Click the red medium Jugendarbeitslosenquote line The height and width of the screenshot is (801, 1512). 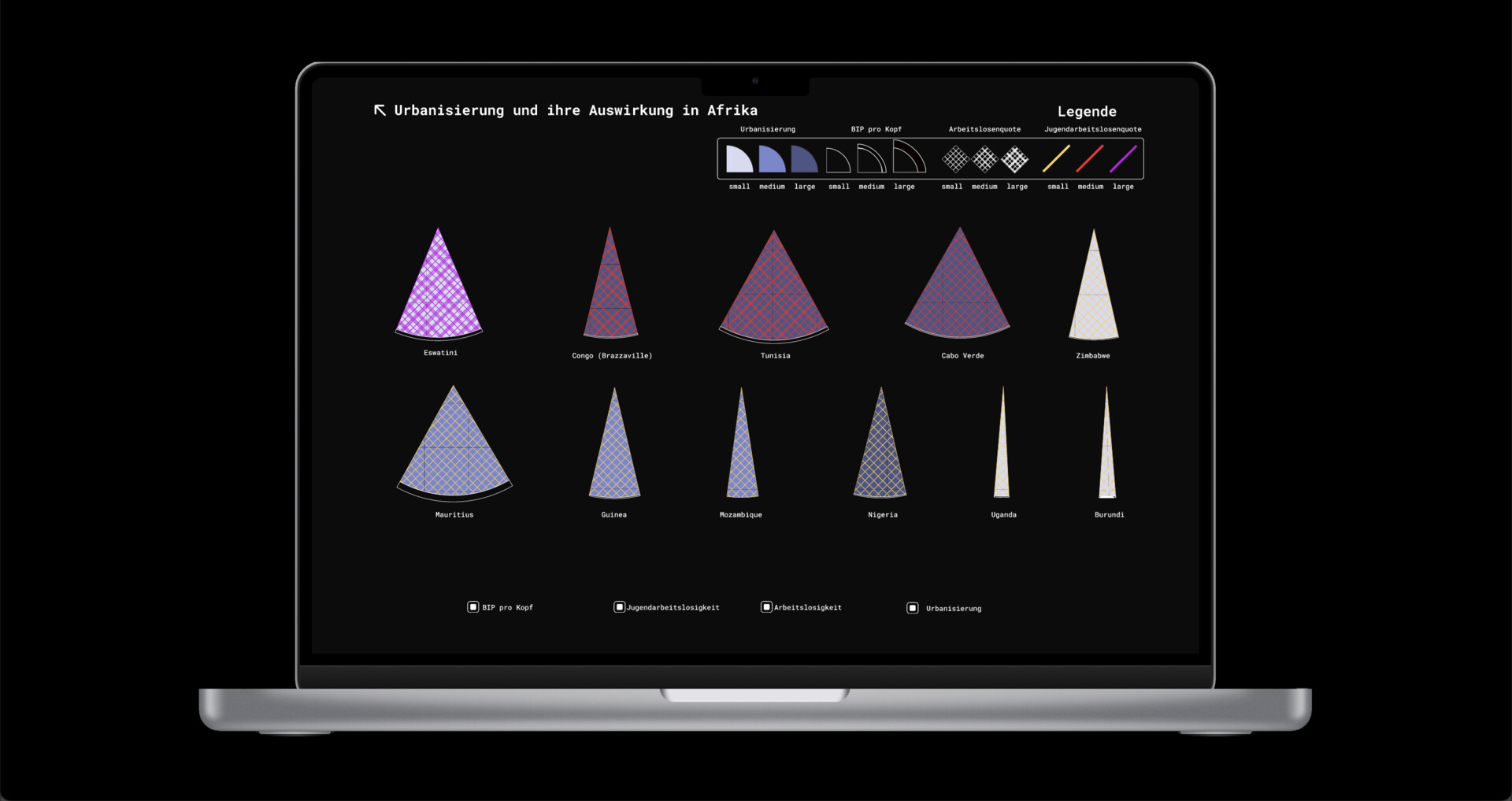[x=1090, y=158]
